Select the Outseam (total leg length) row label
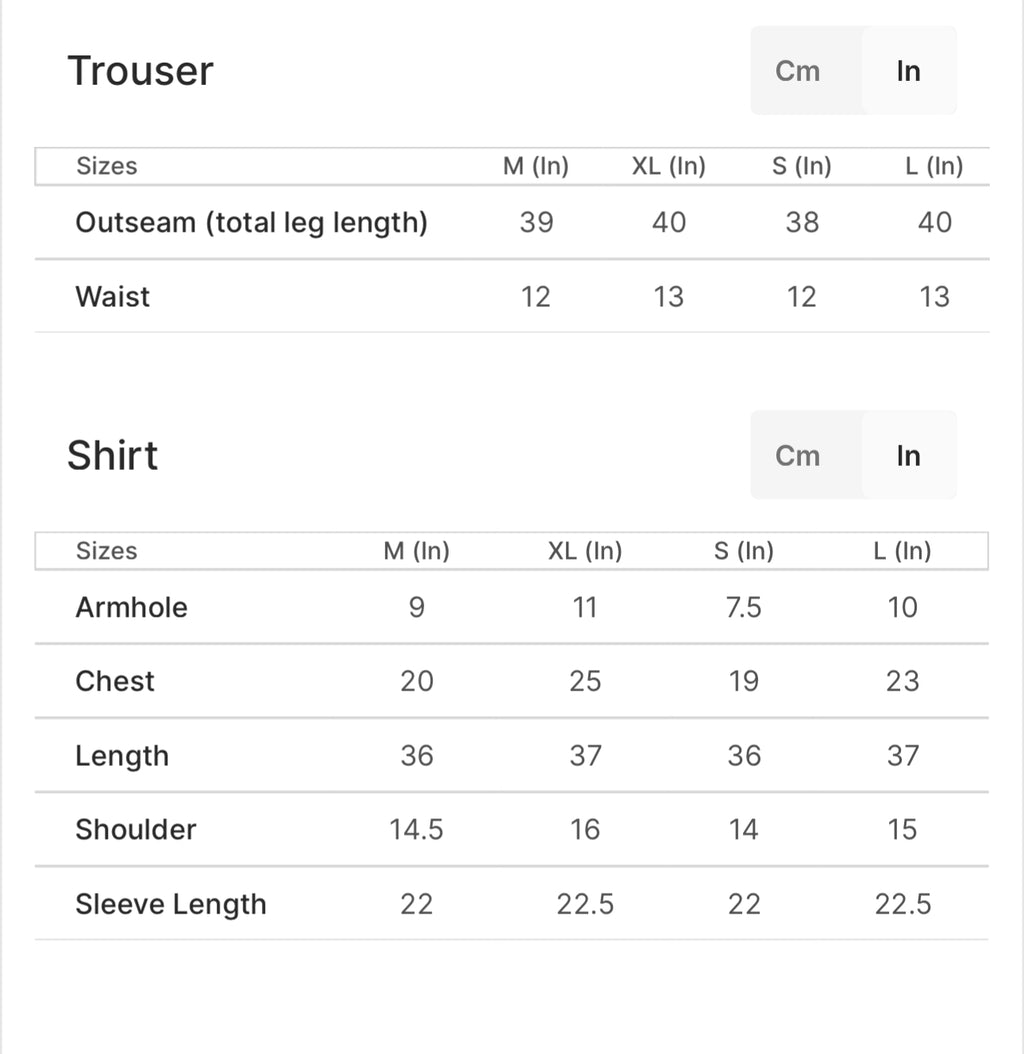This screenshot has width=1024, height=1054. pyautogui.click(x=251, y=222)
